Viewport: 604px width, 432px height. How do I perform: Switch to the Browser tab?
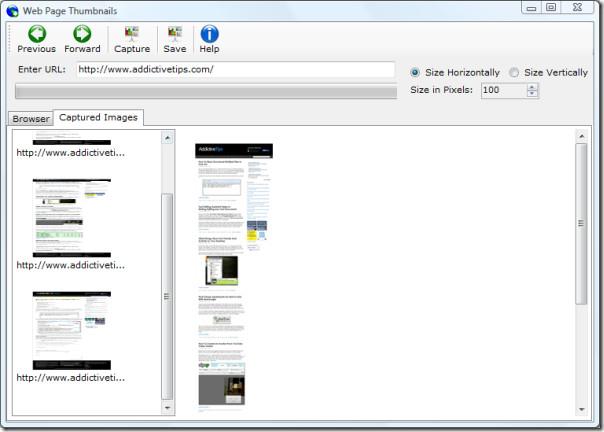pos(31,118)
